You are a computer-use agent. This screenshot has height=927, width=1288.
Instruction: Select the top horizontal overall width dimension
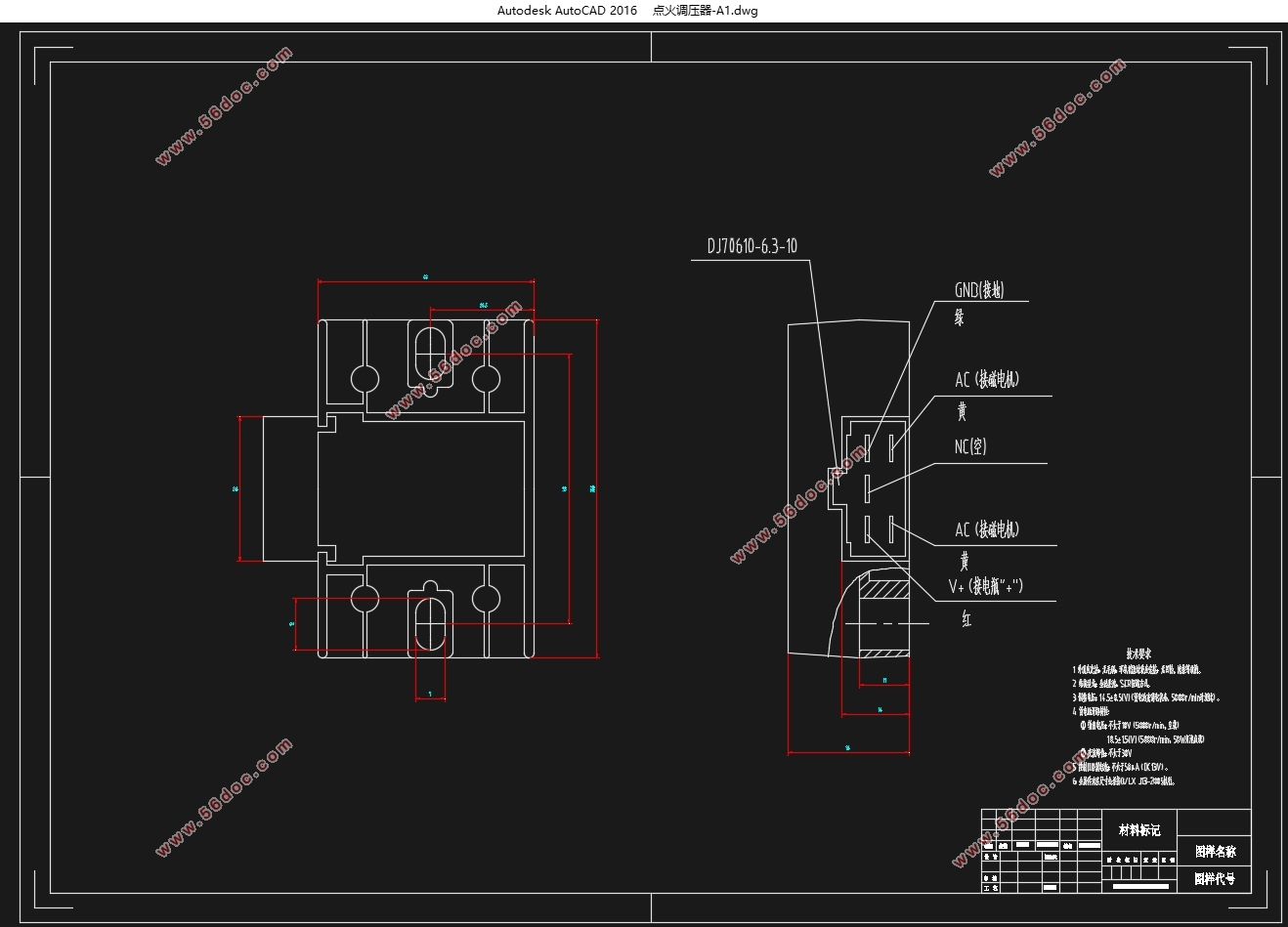pyautogui.click(x=425, y=278)
